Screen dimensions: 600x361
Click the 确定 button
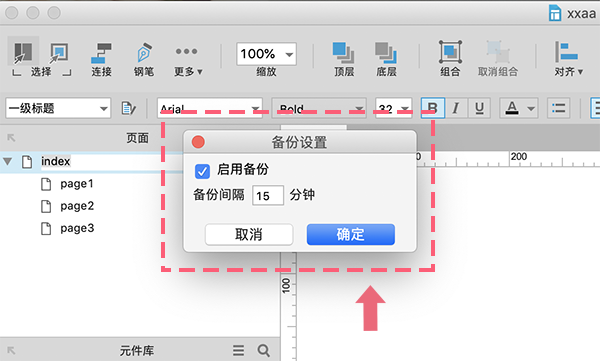click(351, 234)
